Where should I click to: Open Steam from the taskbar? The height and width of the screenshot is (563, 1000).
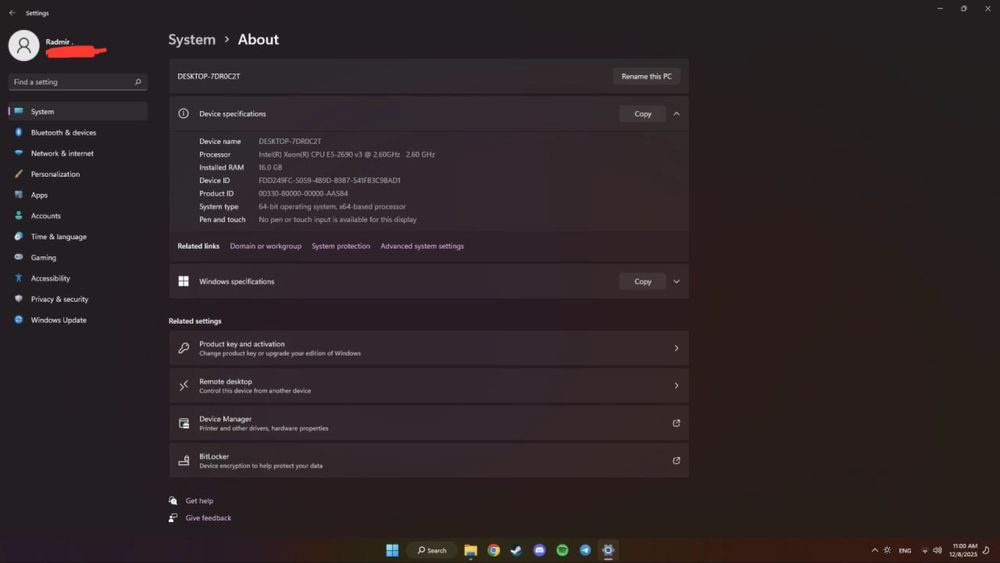point(516,550)
